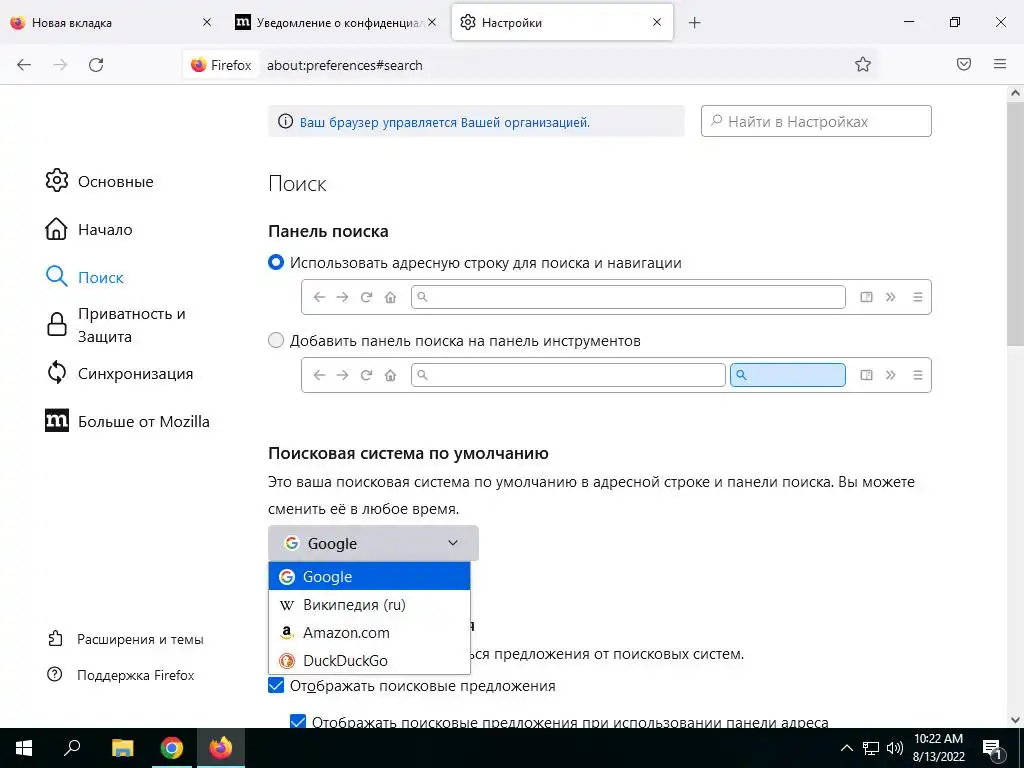This screenshot has width=1024, height=768.
Task: Click the info icon beside organization notice
Action: [285, 121]
